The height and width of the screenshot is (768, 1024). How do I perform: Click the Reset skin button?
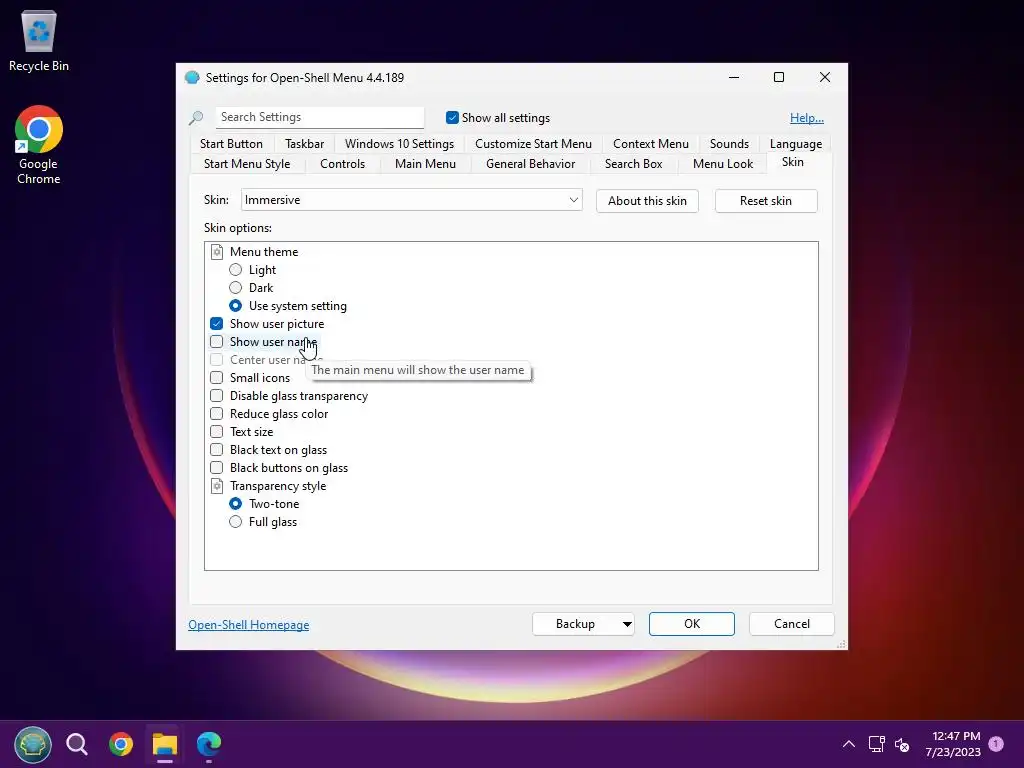tap(765, 201)
